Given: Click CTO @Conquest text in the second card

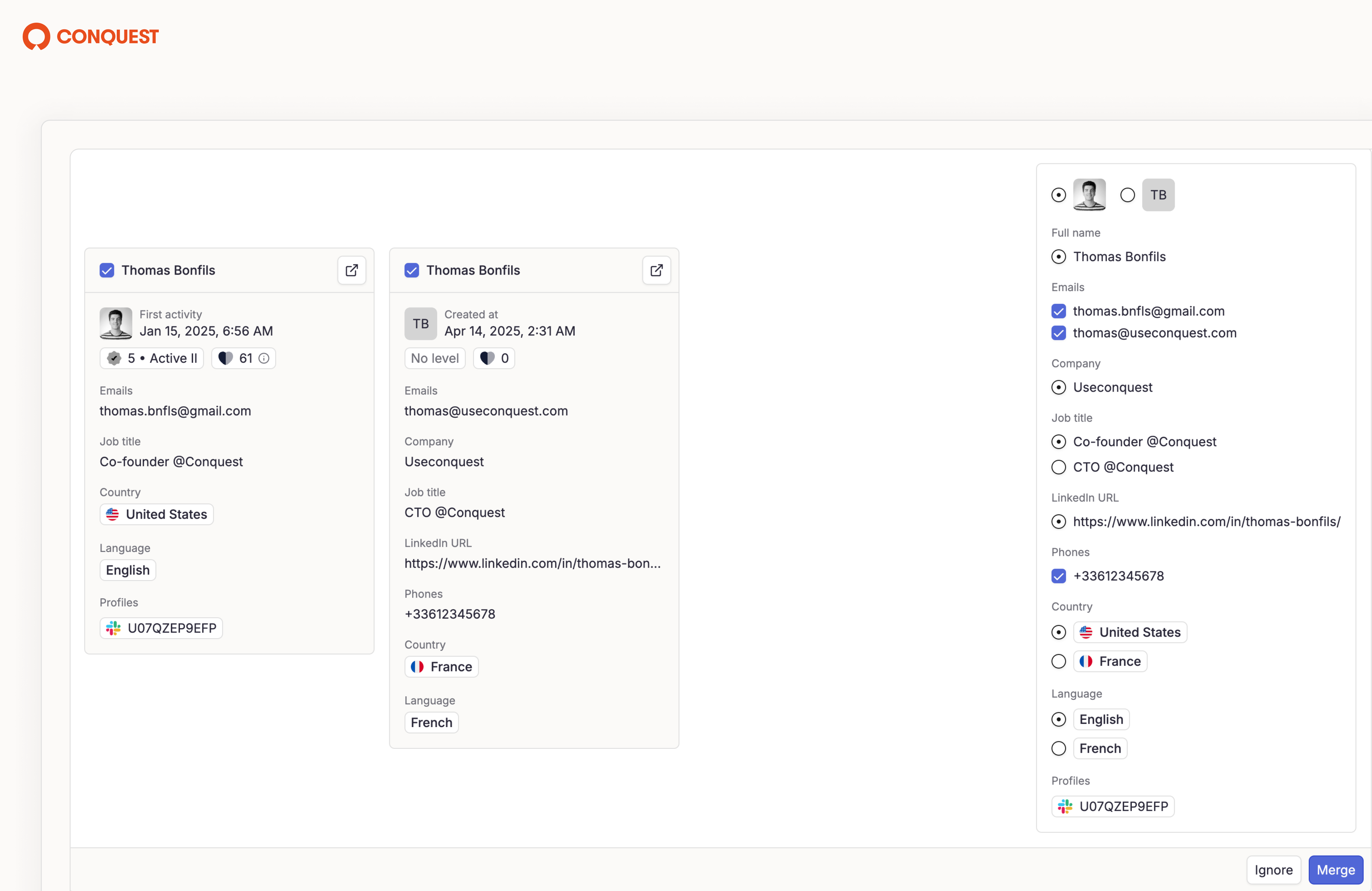Looking at the screenshot, I should pyautogui.click(x=454, y=513).
